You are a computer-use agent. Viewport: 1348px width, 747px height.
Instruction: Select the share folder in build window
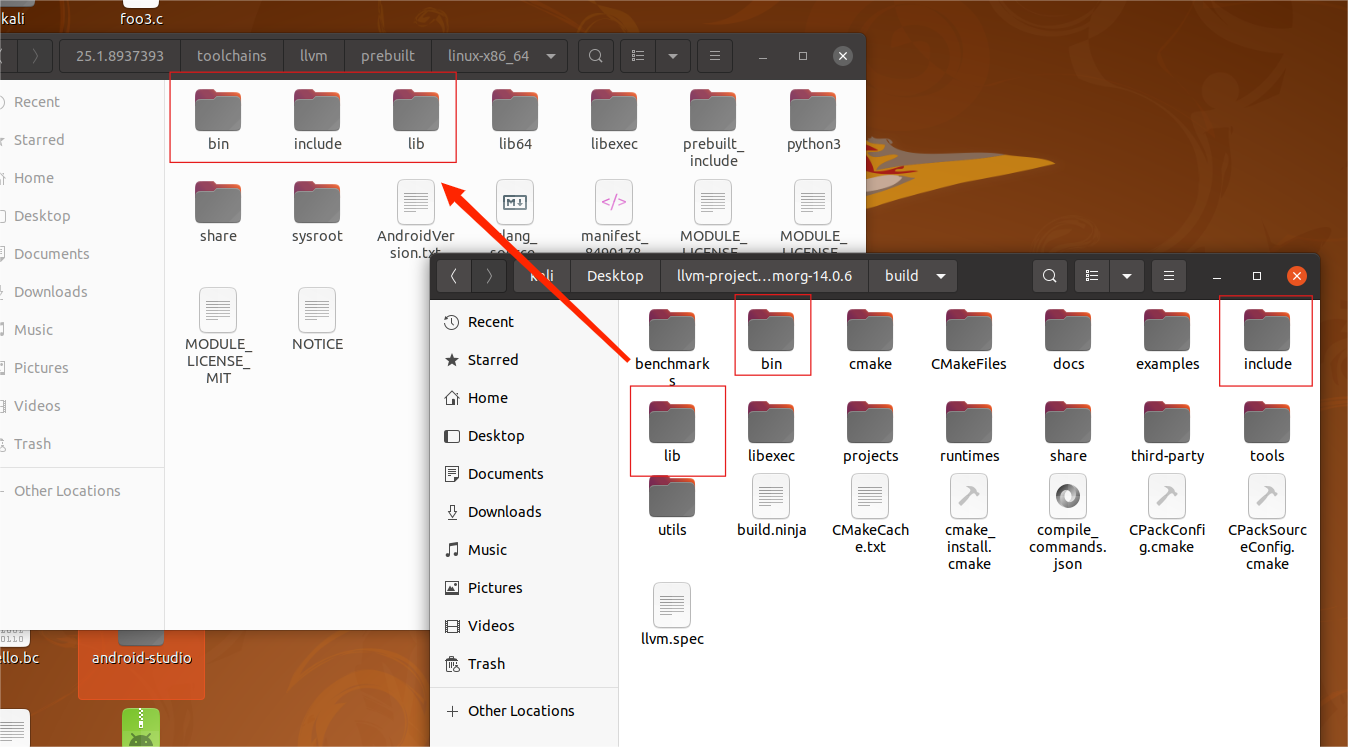[x=1068, y=432]
